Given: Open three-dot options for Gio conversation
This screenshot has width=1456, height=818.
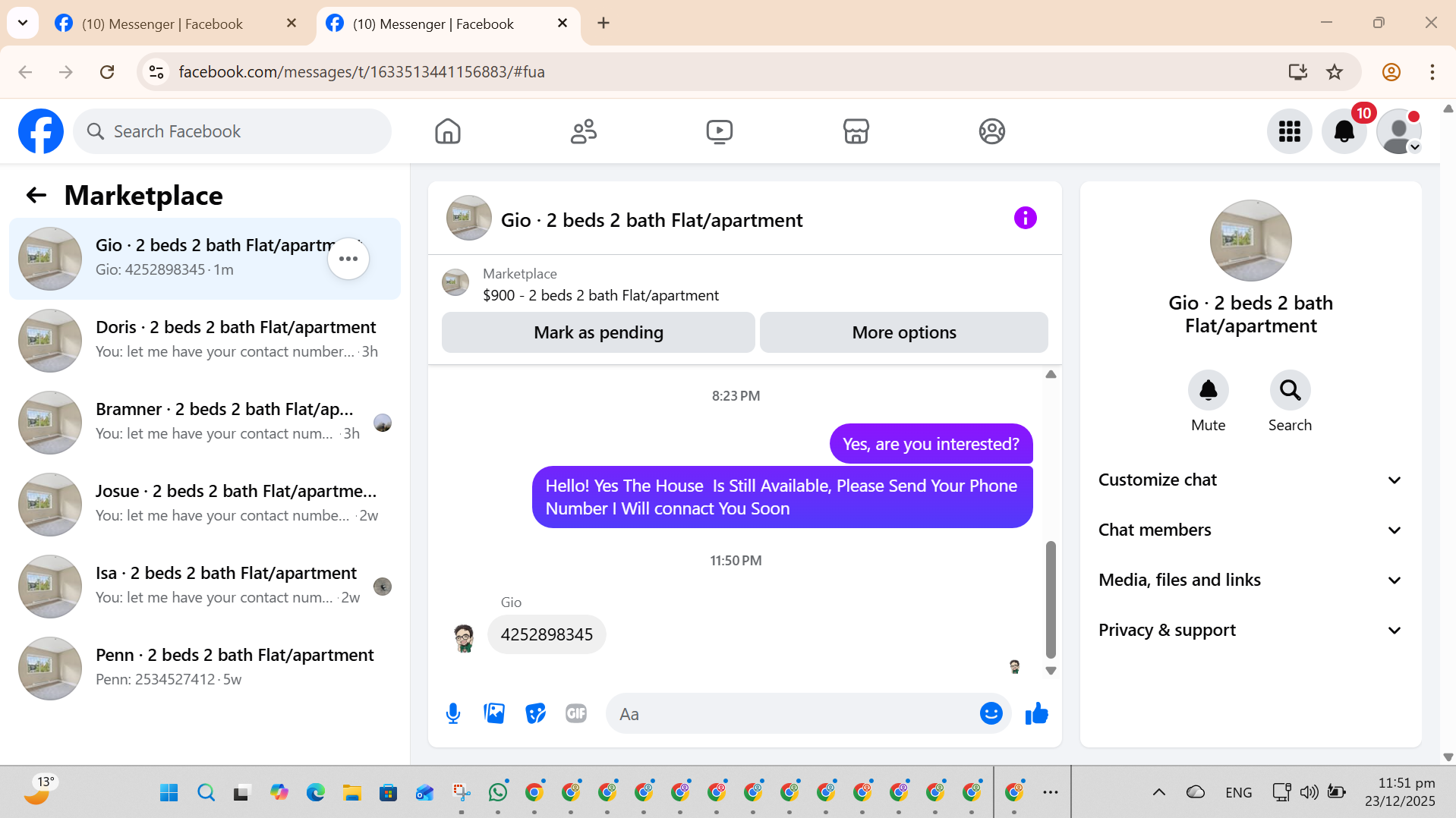Looking at the screenshot, I should [x=348, y=259].
